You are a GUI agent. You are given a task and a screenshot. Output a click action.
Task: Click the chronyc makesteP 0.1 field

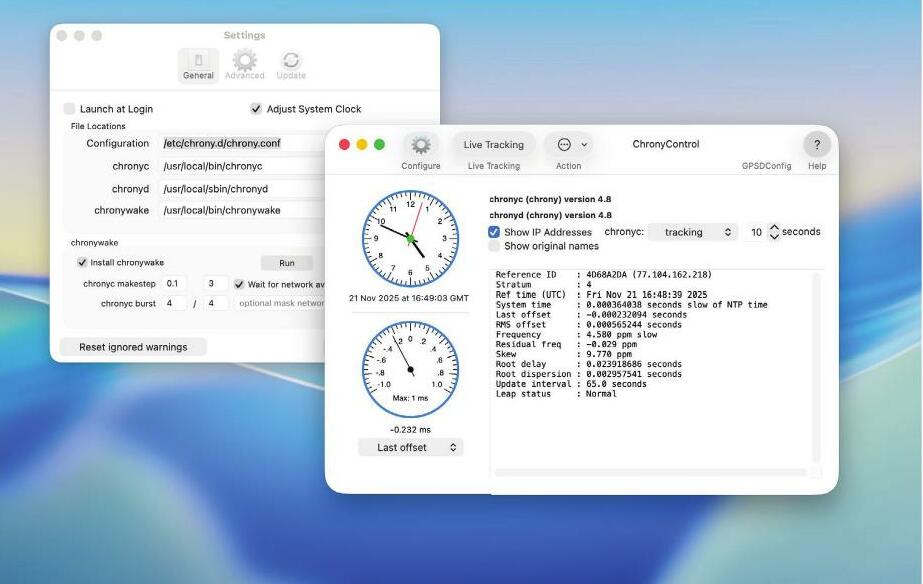pyautogui.click(x=174, y=283)
